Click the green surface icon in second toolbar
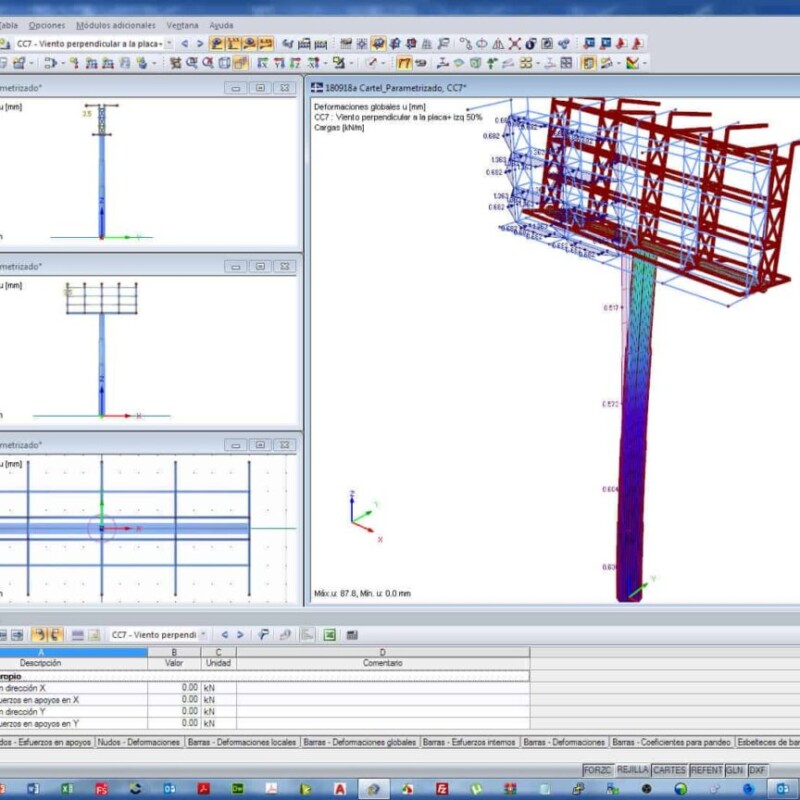Viewport: 800px width, 800px height. pos(459,63)
